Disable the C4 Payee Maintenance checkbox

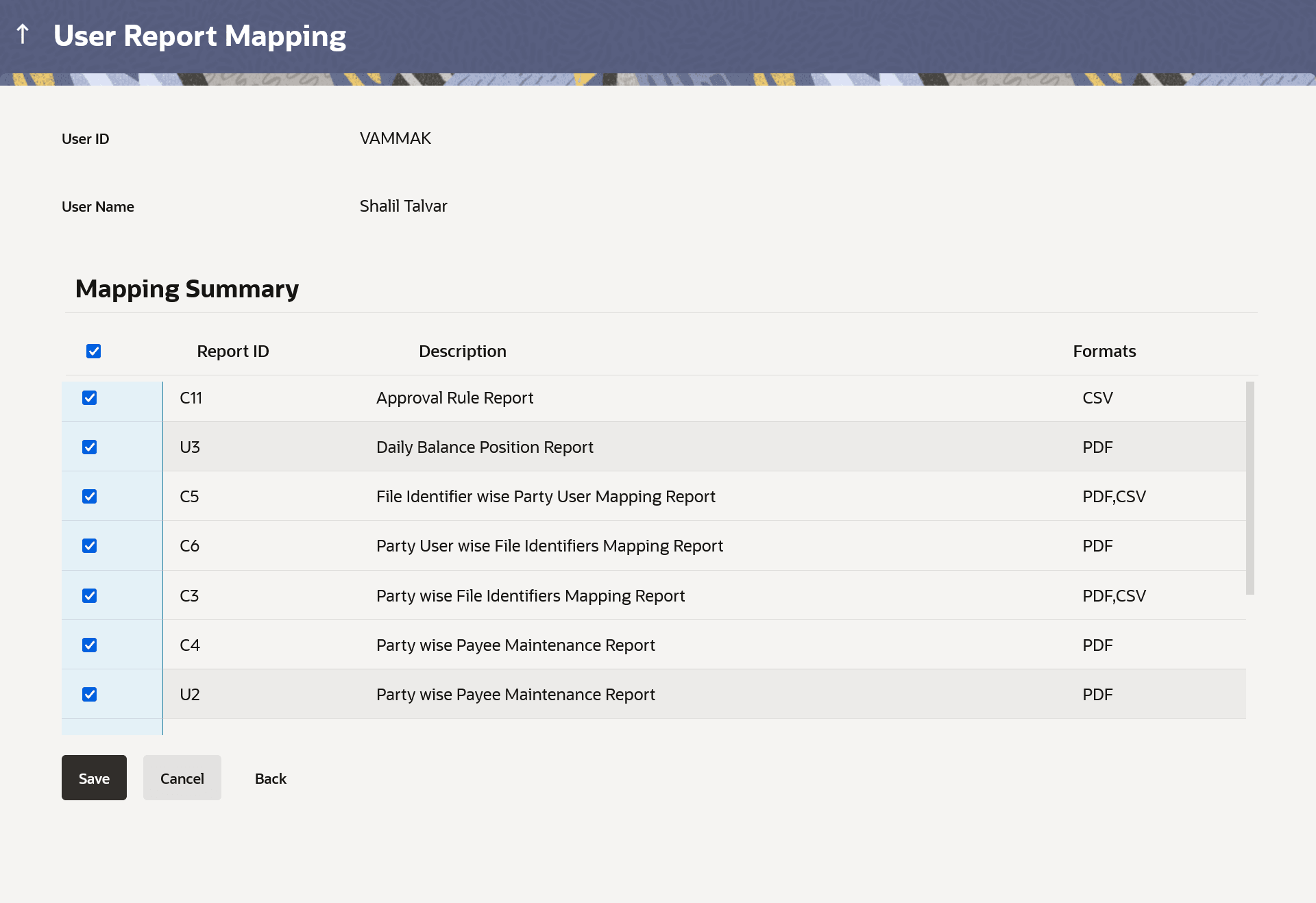click(90, 645)
